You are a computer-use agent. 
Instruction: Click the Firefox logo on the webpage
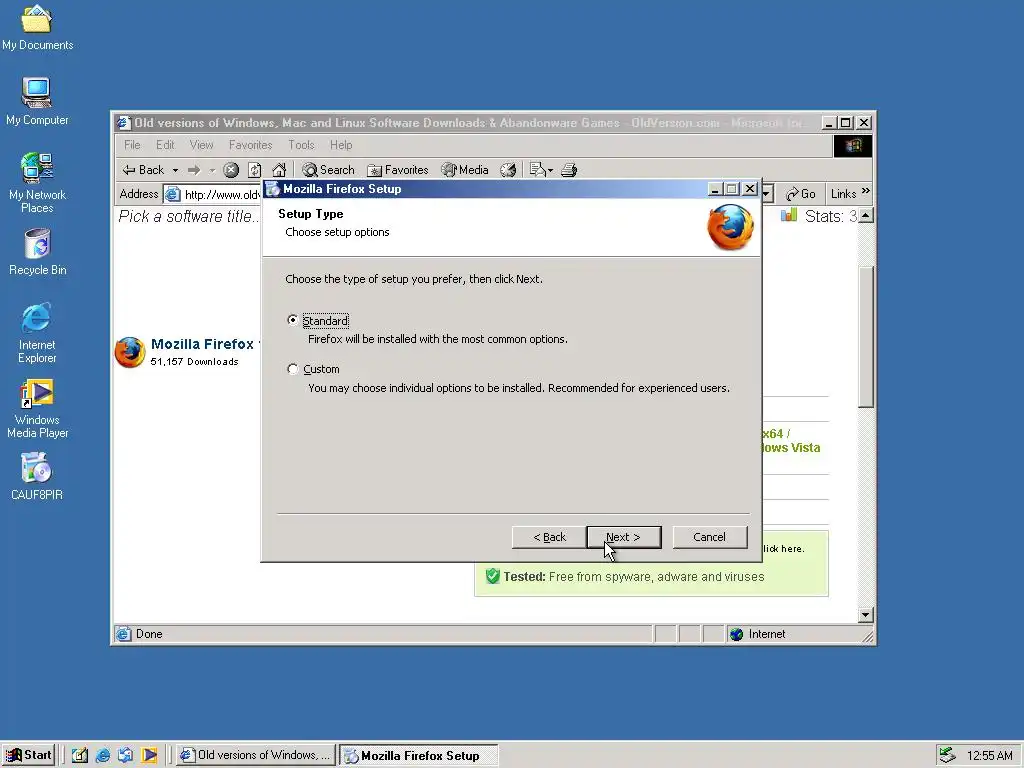point(130,352)
